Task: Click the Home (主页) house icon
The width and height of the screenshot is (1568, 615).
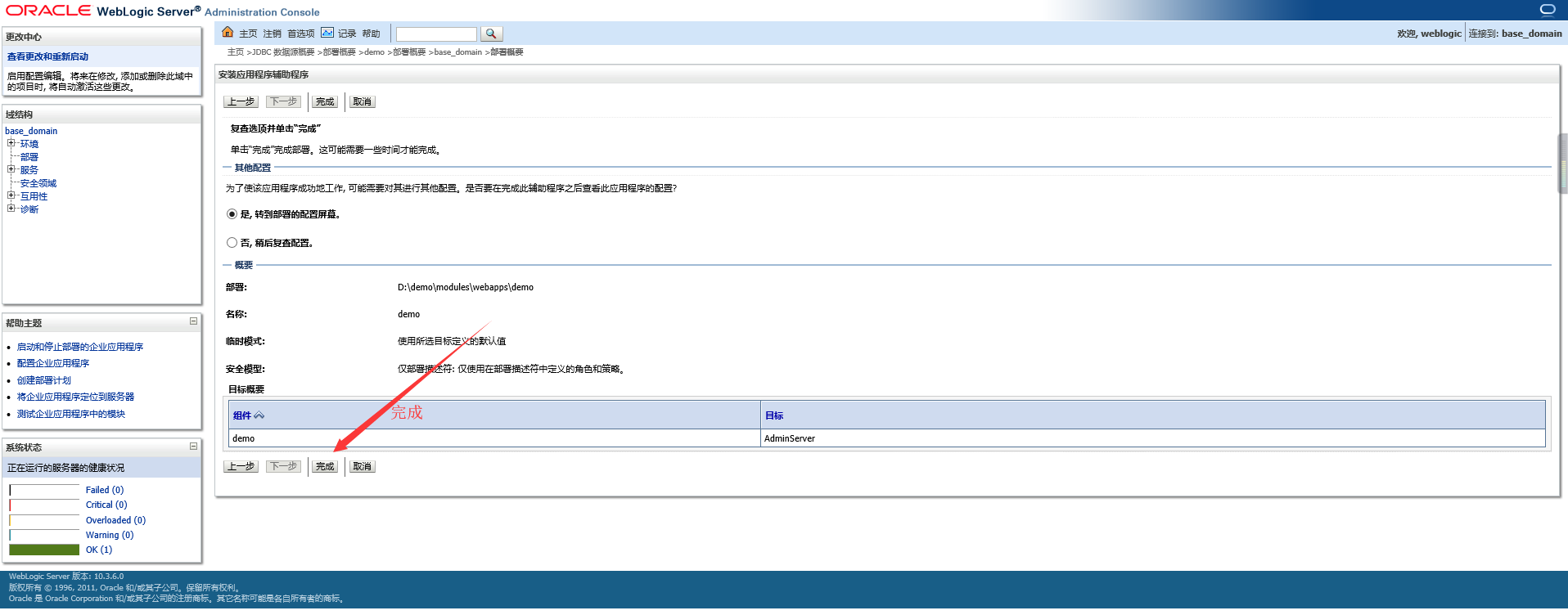Action: tap(228, 33)
